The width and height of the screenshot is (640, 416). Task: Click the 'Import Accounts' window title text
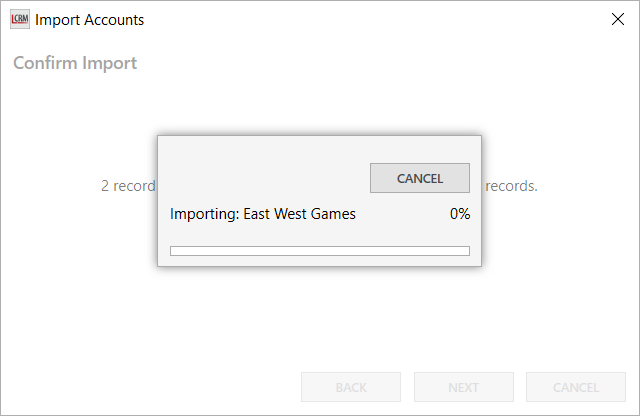(x=90, y=20)
